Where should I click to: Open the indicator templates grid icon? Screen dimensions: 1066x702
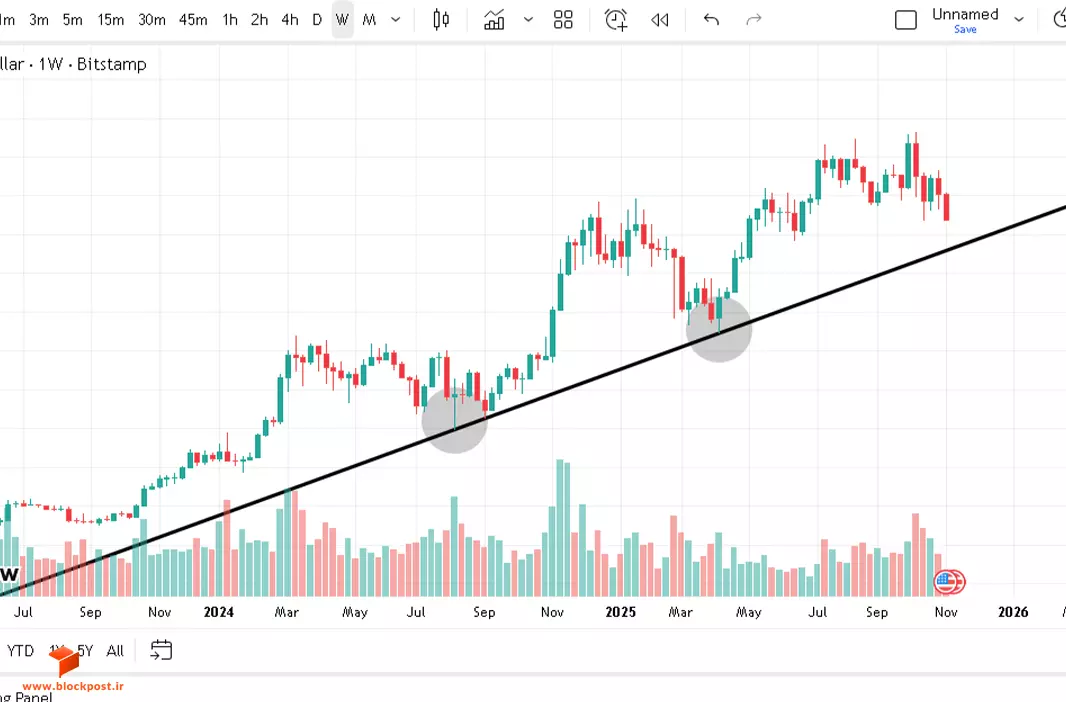click(x=563, y=20)
